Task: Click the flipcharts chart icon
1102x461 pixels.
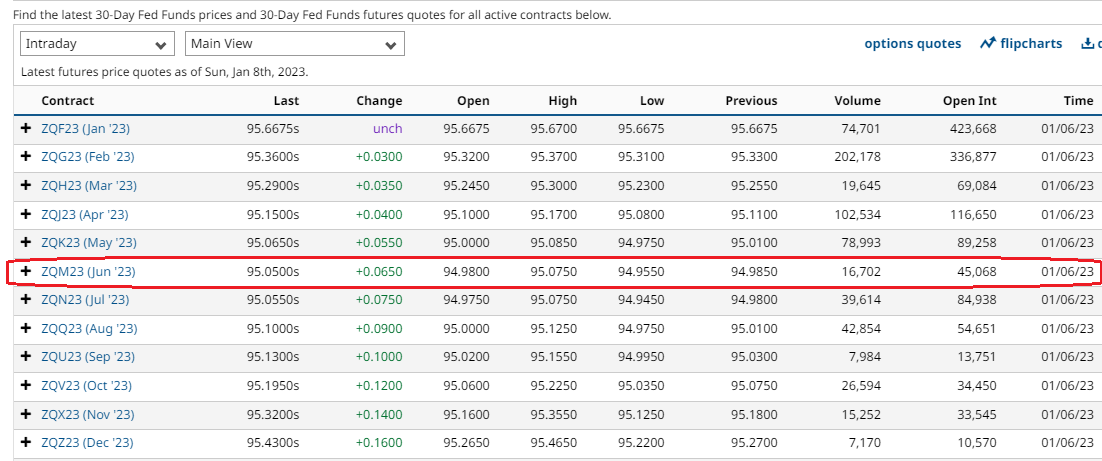Action: click(988, 43)
